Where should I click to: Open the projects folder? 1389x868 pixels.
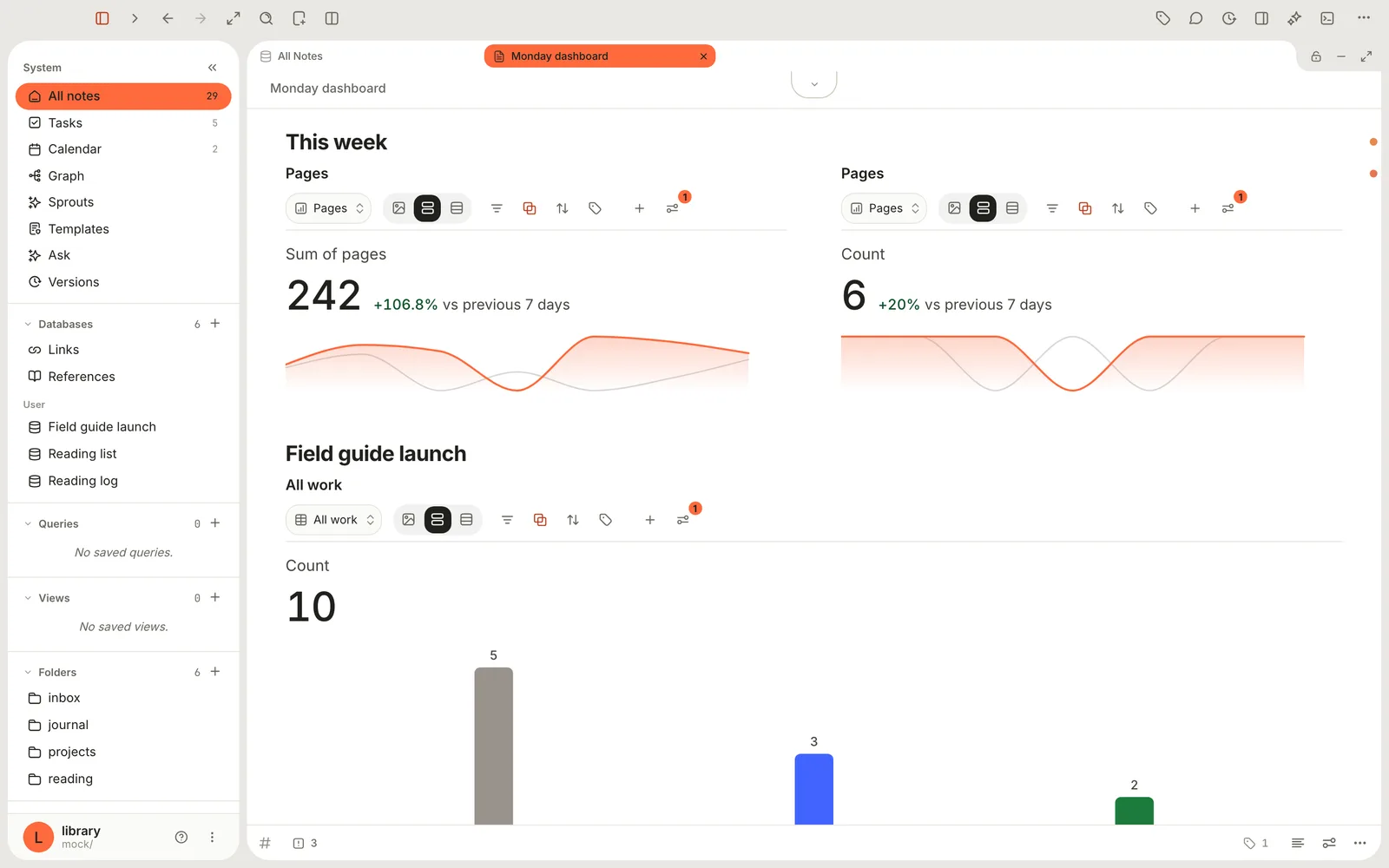coord(123,752)
